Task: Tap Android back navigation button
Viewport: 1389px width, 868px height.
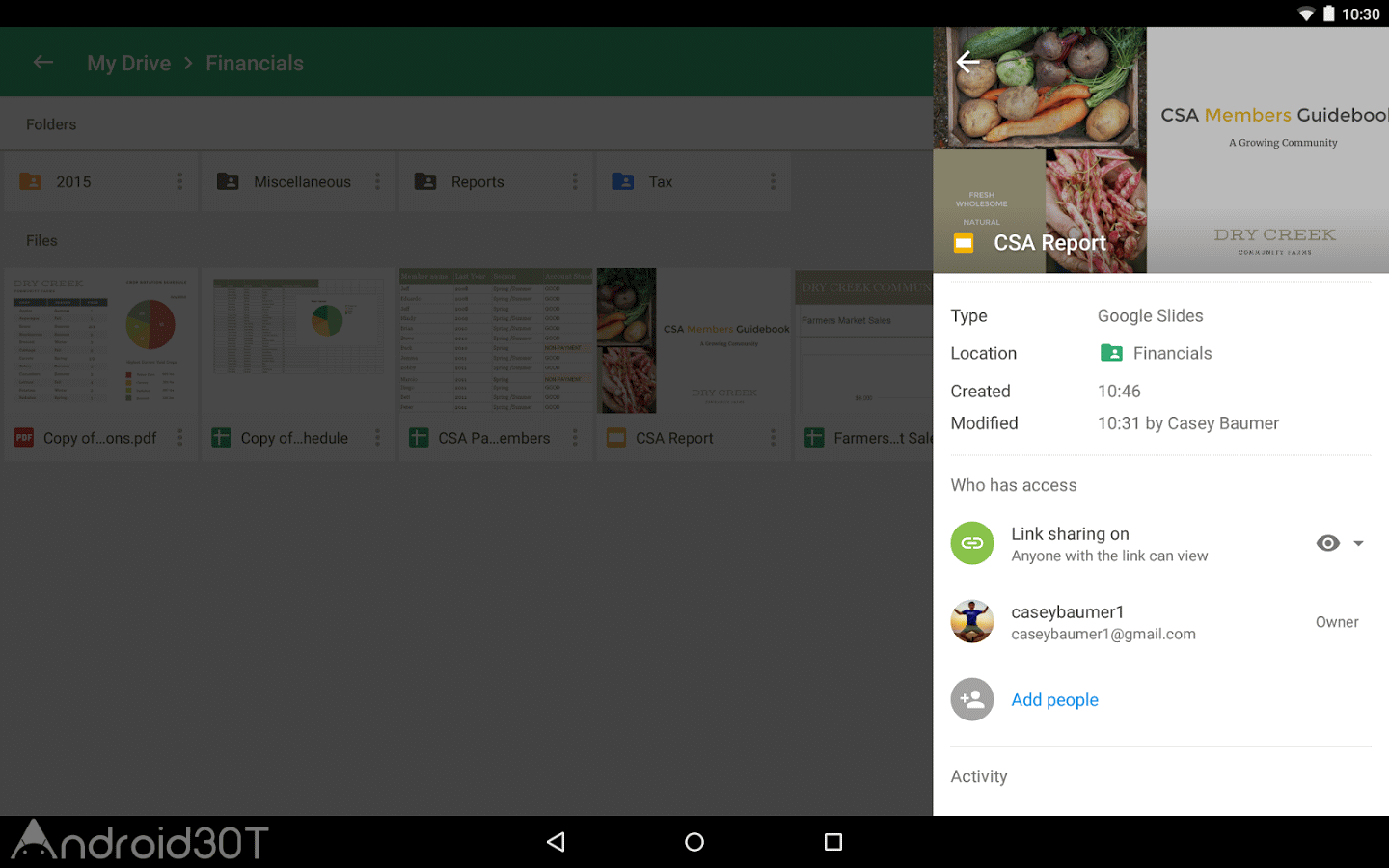Action: point(556,842)
